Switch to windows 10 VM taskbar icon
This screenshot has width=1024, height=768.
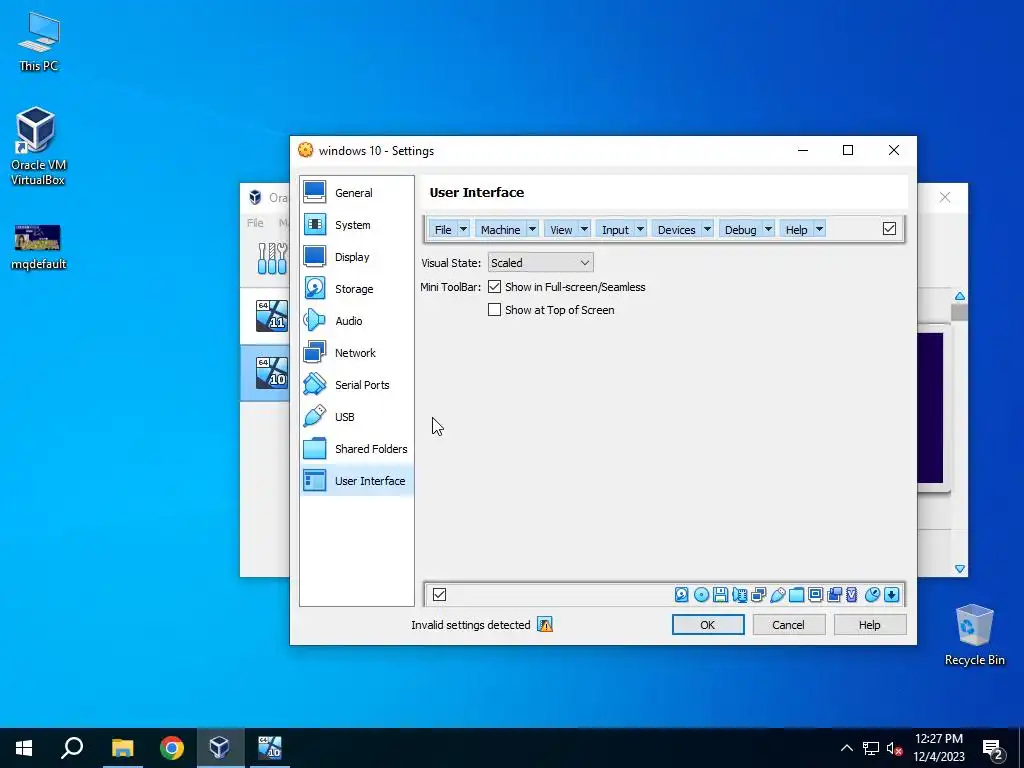point(269,748)
